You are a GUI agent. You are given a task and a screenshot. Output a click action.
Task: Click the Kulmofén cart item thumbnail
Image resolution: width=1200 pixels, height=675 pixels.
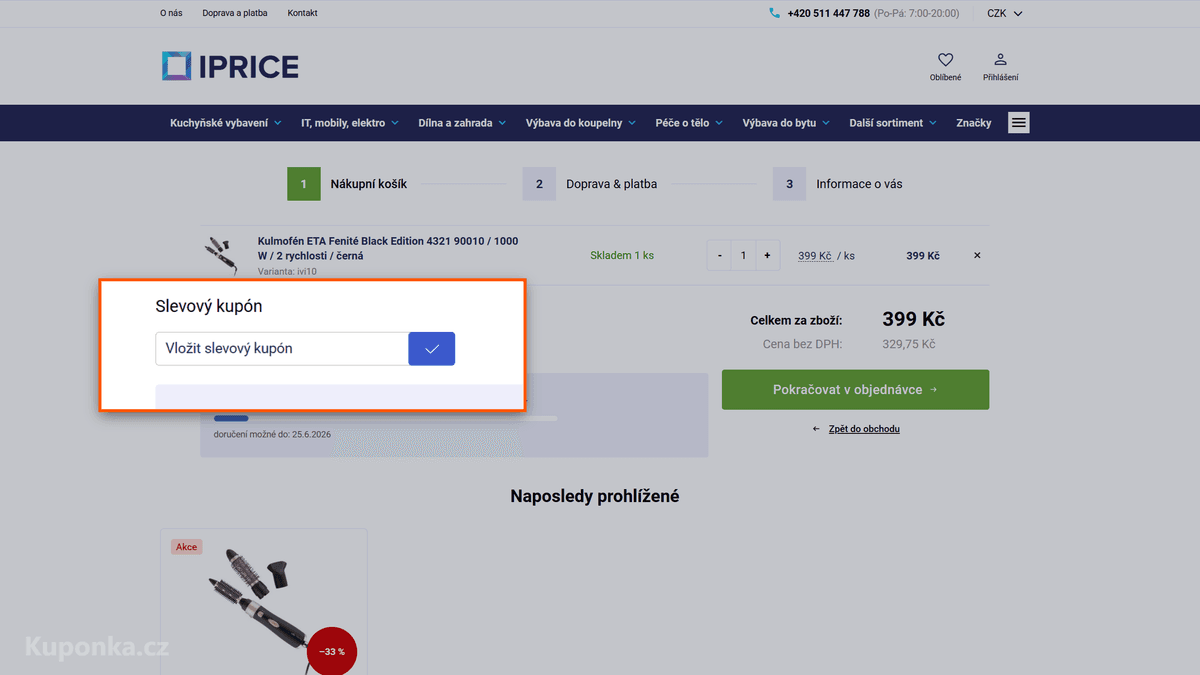click(221, 256)
